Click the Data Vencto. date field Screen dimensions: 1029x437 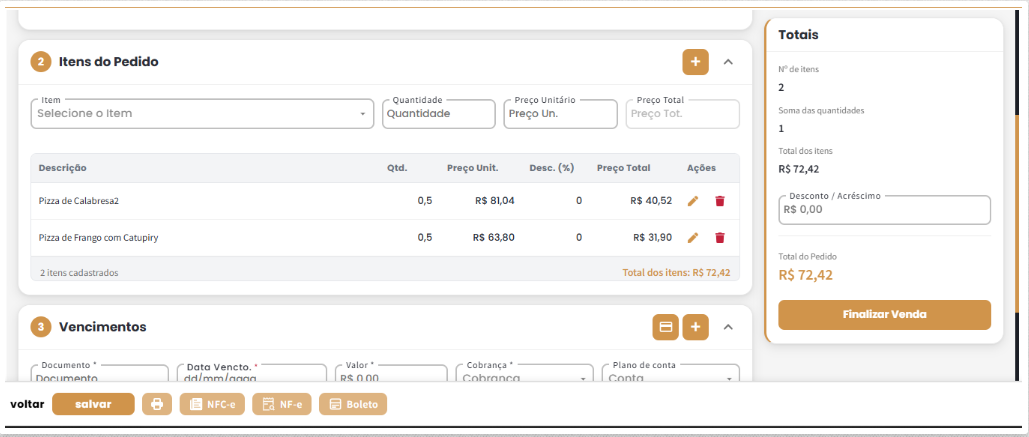(252, 373)
